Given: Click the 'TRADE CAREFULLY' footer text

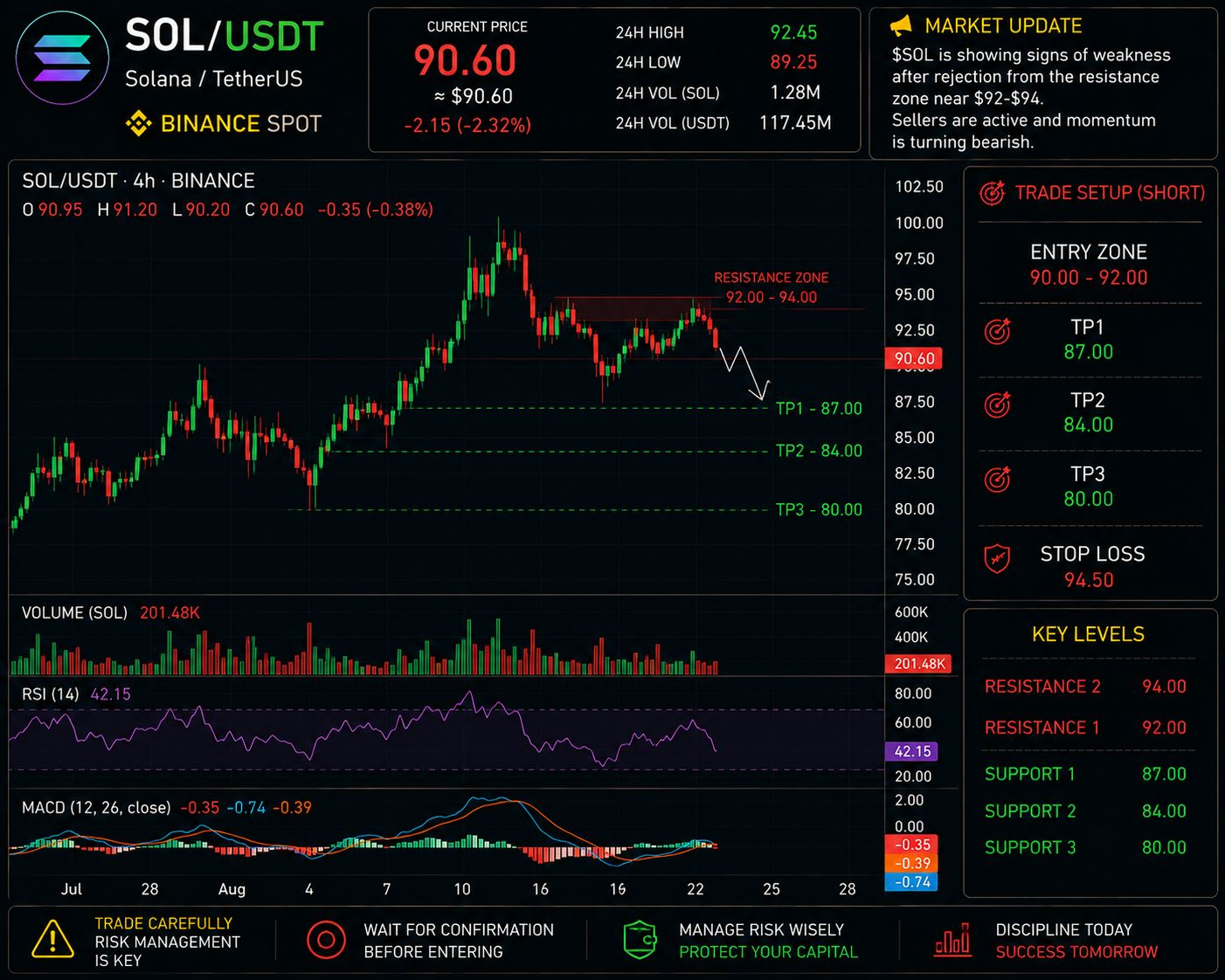Looking at the screenshot, I should [x=163, y=923].
